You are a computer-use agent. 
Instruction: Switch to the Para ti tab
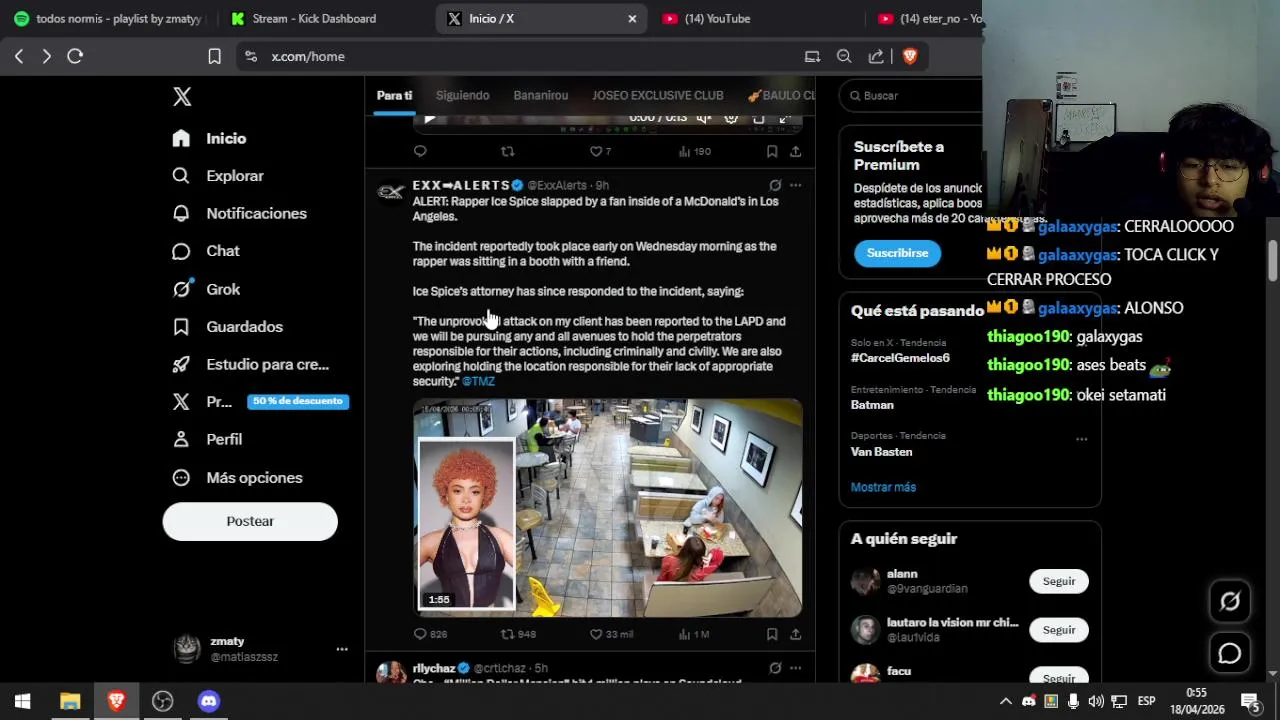pyautogui.click(x=394, y=95)
